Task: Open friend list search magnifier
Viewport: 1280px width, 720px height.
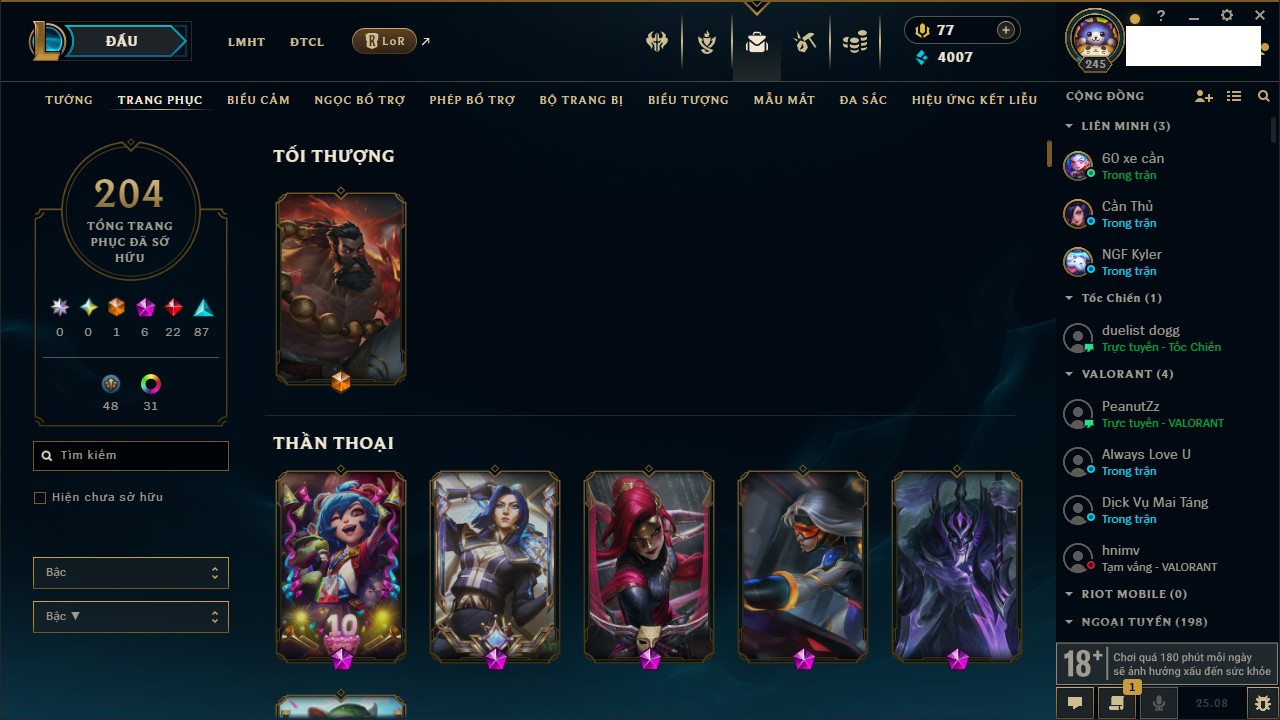Action: (1264, 96)
